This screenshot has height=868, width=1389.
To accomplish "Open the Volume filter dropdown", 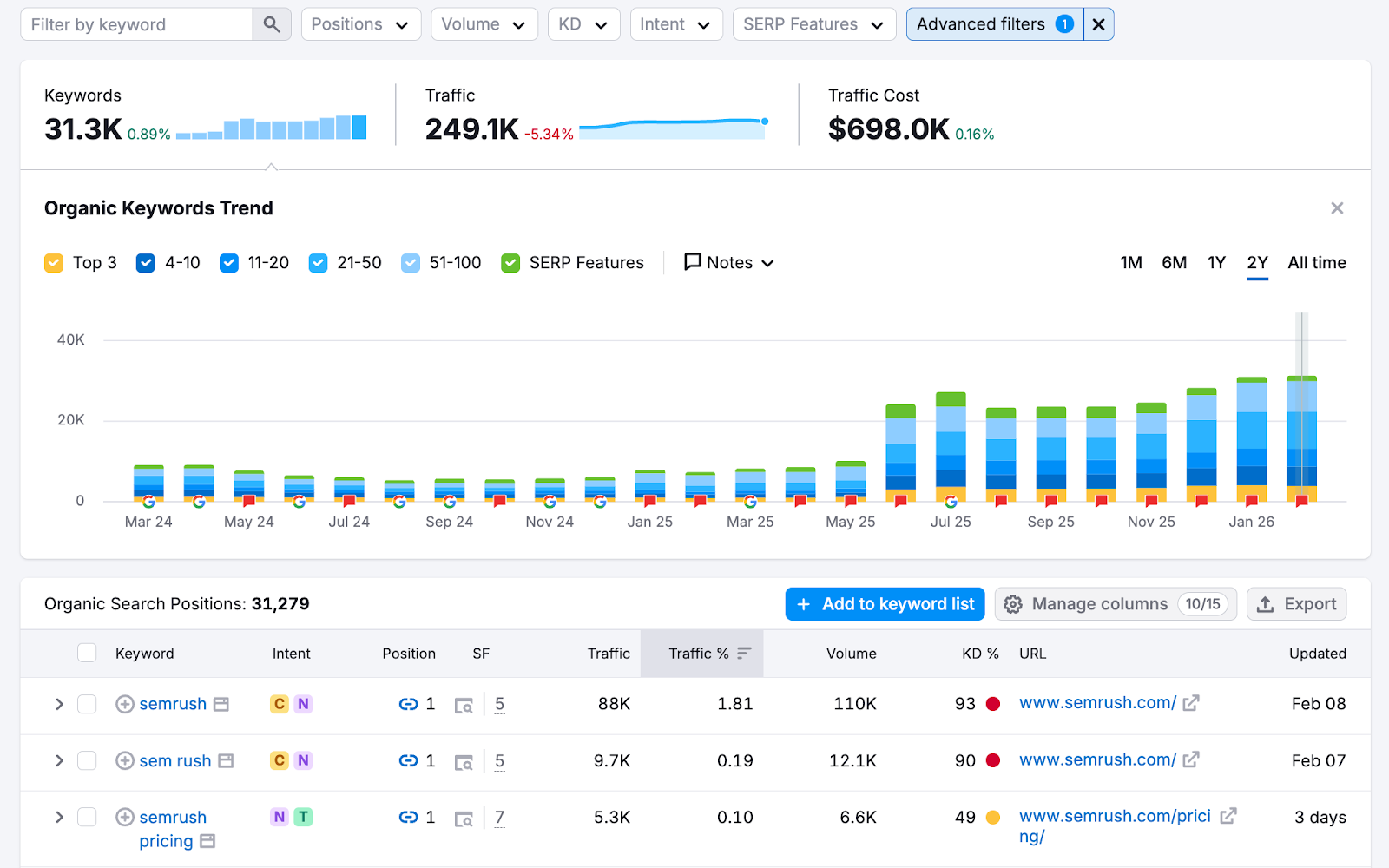I will tap(484, 23).
